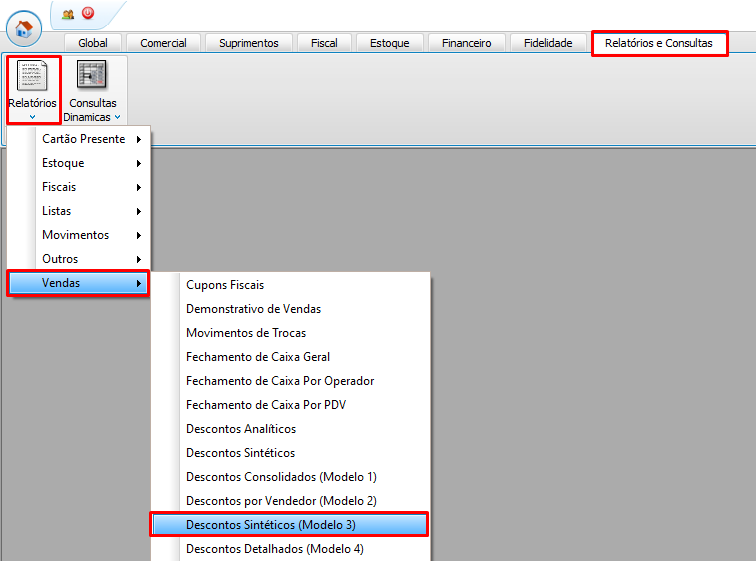Open Fechamento de Caixa Geral
This screenshot has height=561, width=756.
point(290,357)
